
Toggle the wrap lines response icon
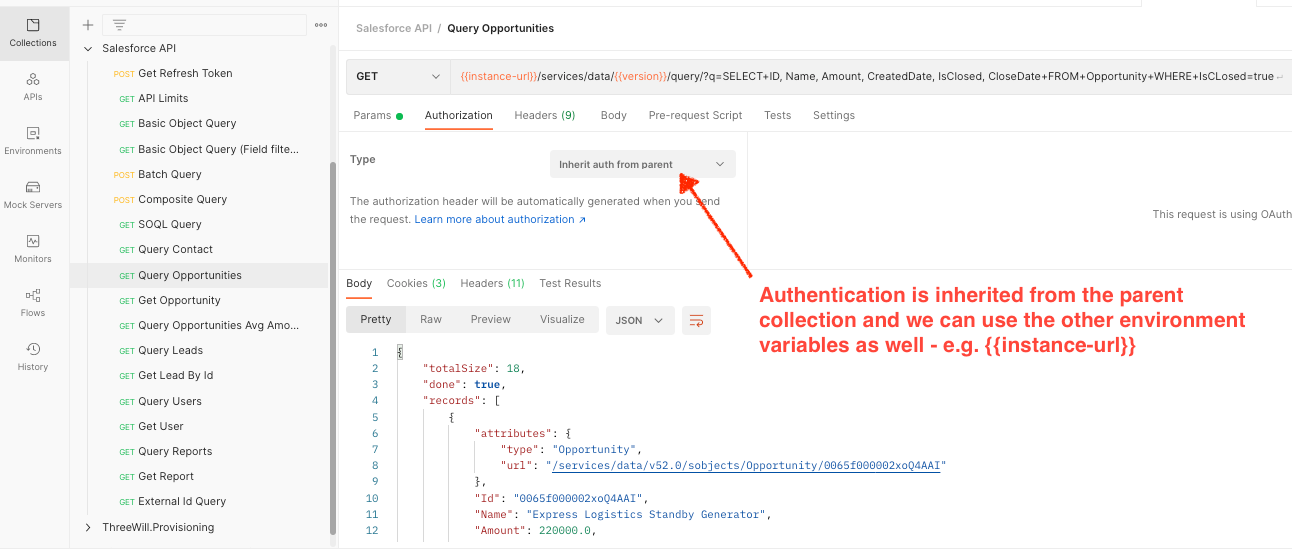[x=696, y=320]
